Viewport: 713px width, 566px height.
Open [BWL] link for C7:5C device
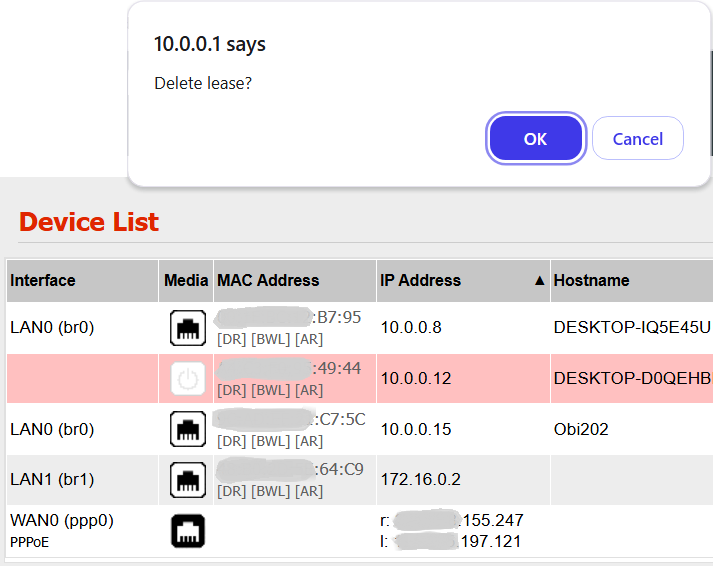[x=271, y=441]
